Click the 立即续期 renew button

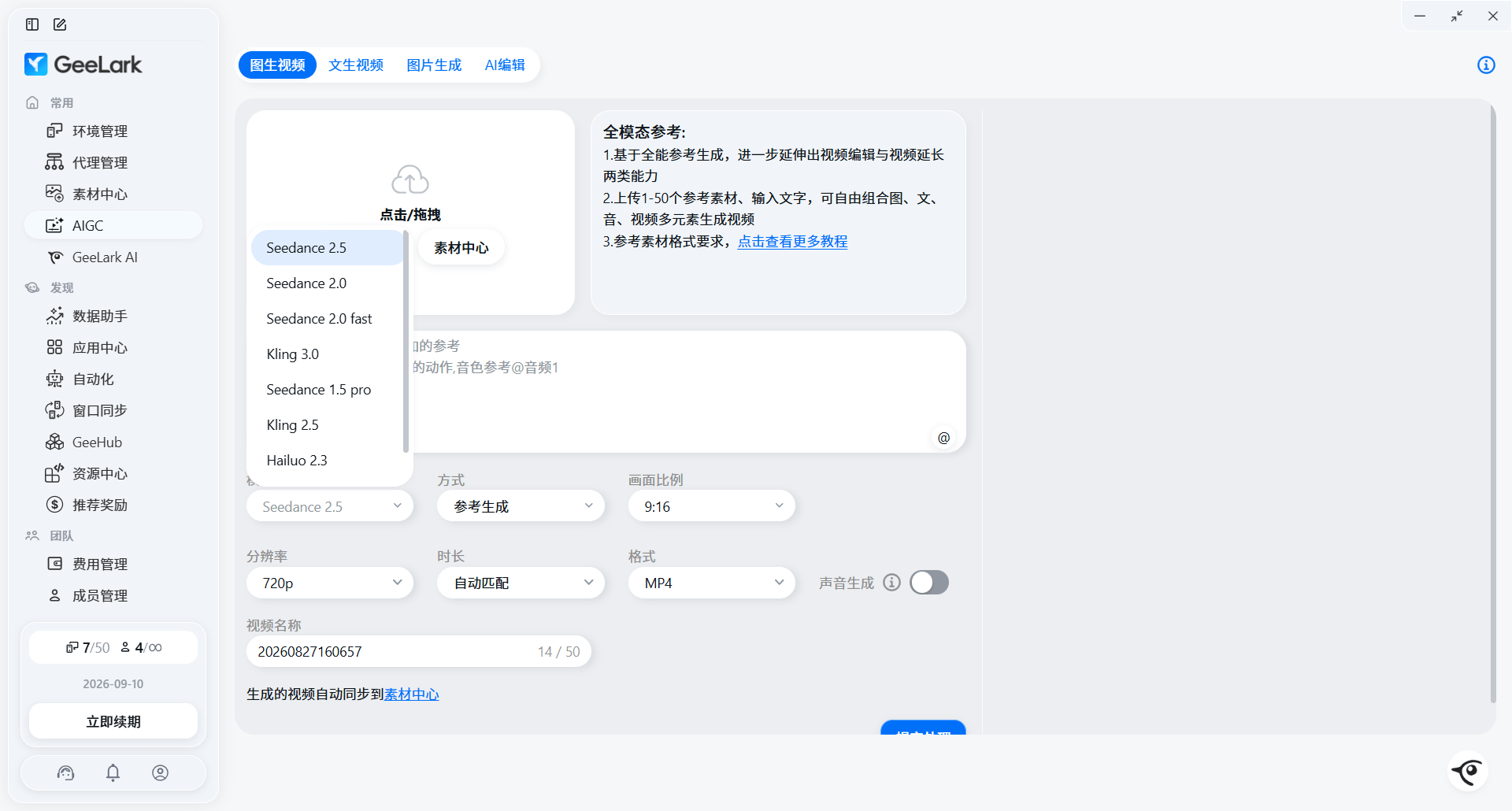click(x=113, y=721)
